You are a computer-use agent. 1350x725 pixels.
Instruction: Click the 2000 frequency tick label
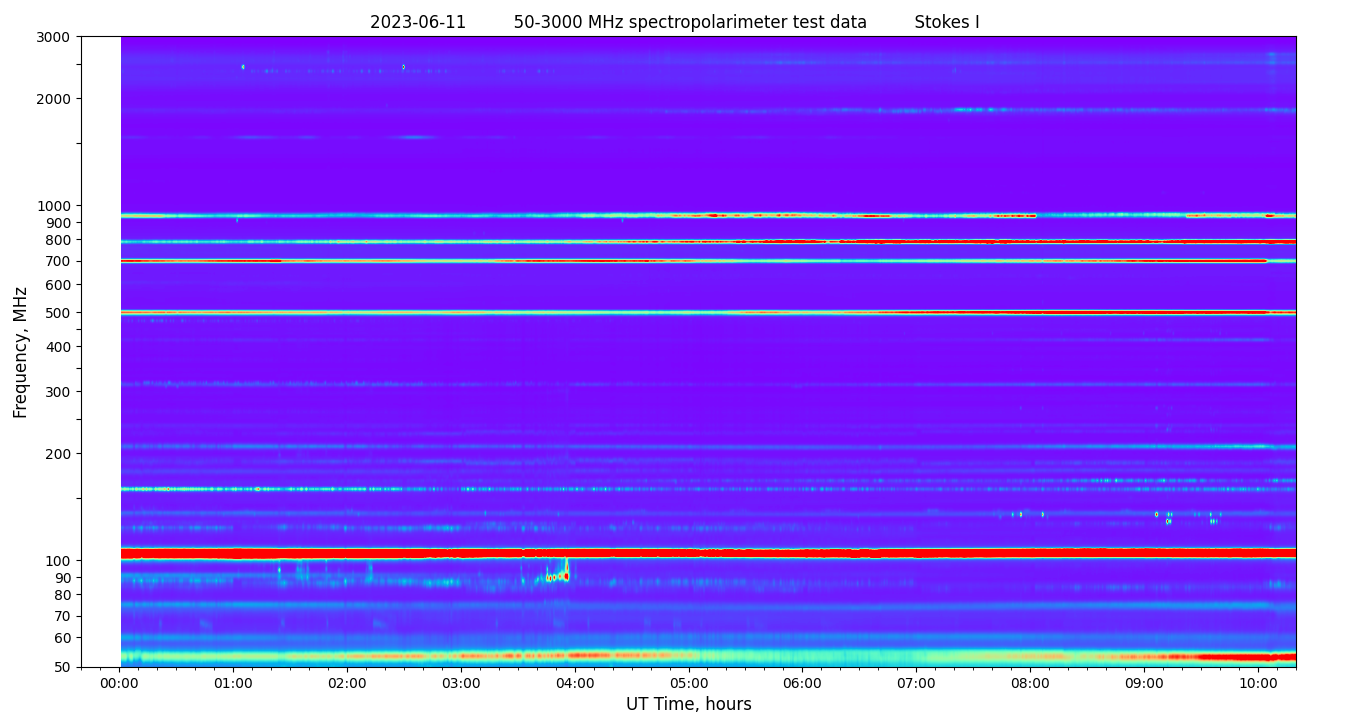53,99
